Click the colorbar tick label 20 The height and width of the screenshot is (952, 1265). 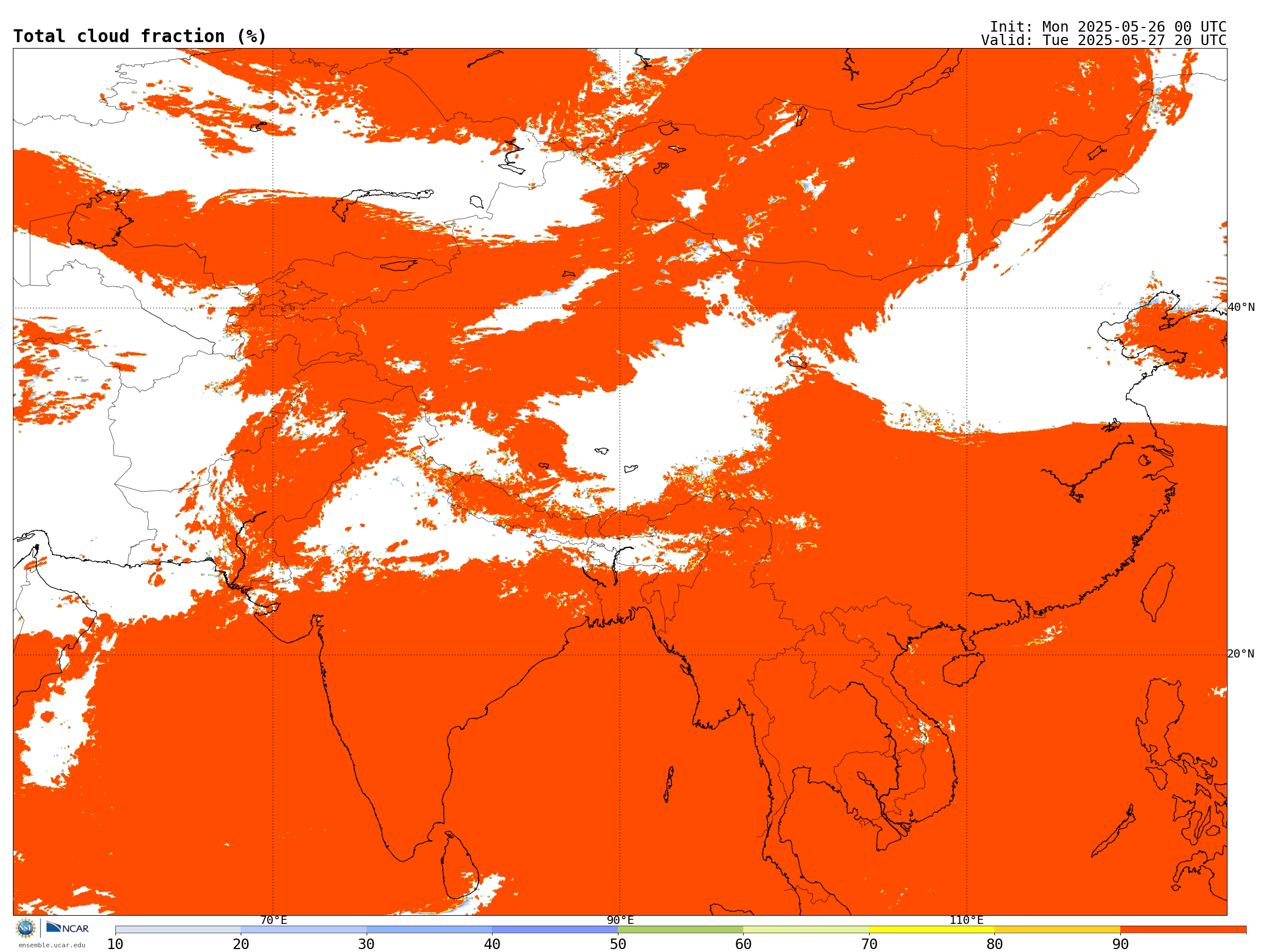pos(241,944)
